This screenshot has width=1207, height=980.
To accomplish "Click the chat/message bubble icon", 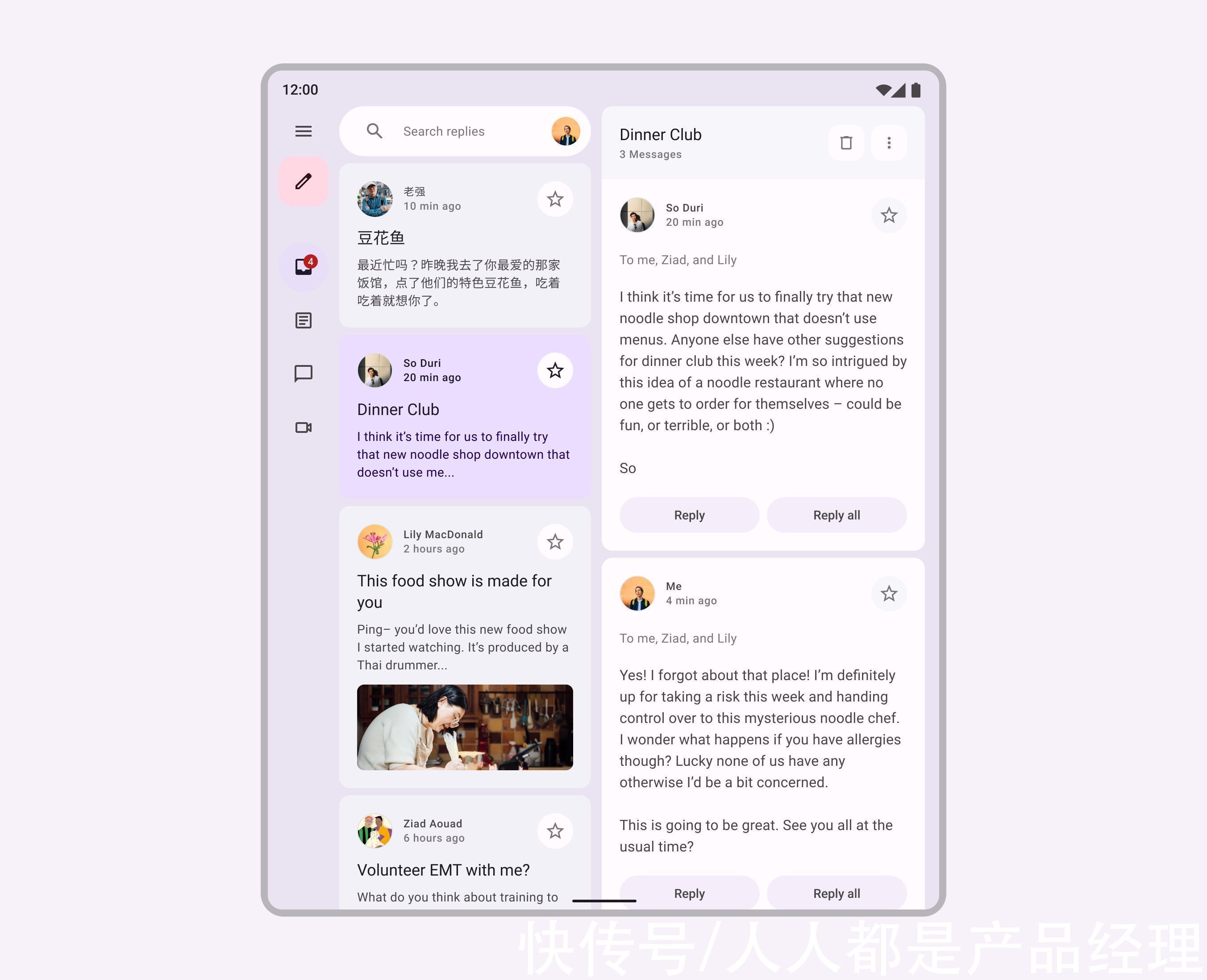I will 304,374.
